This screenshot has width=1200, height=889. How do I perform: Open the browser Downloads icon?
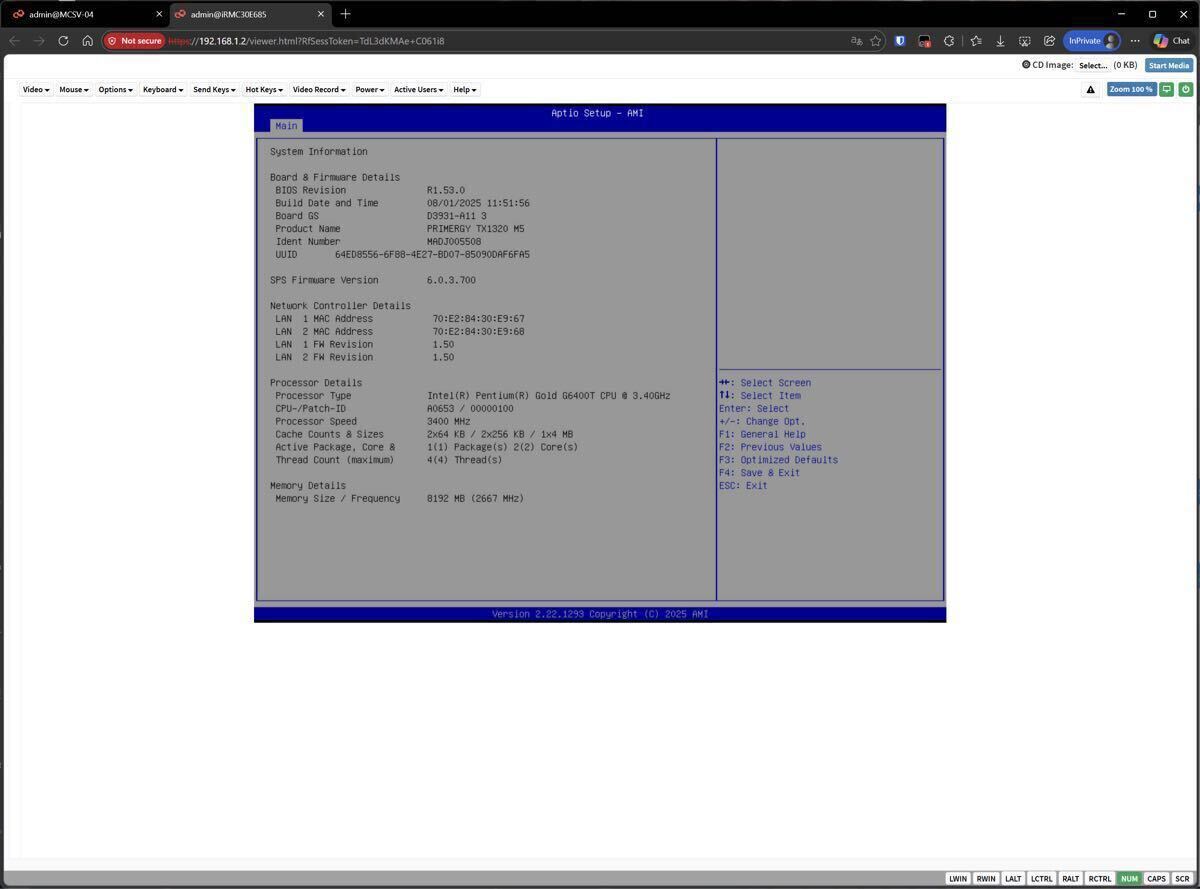click(x=1000, y=41)
